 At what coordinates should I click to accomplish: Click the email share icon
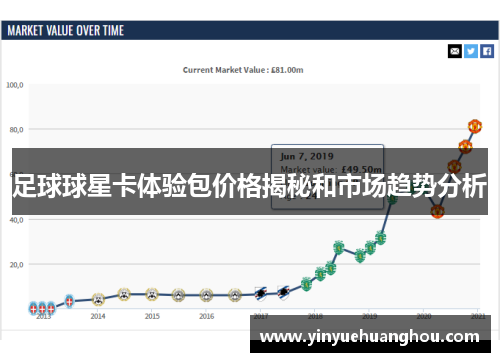455,51
